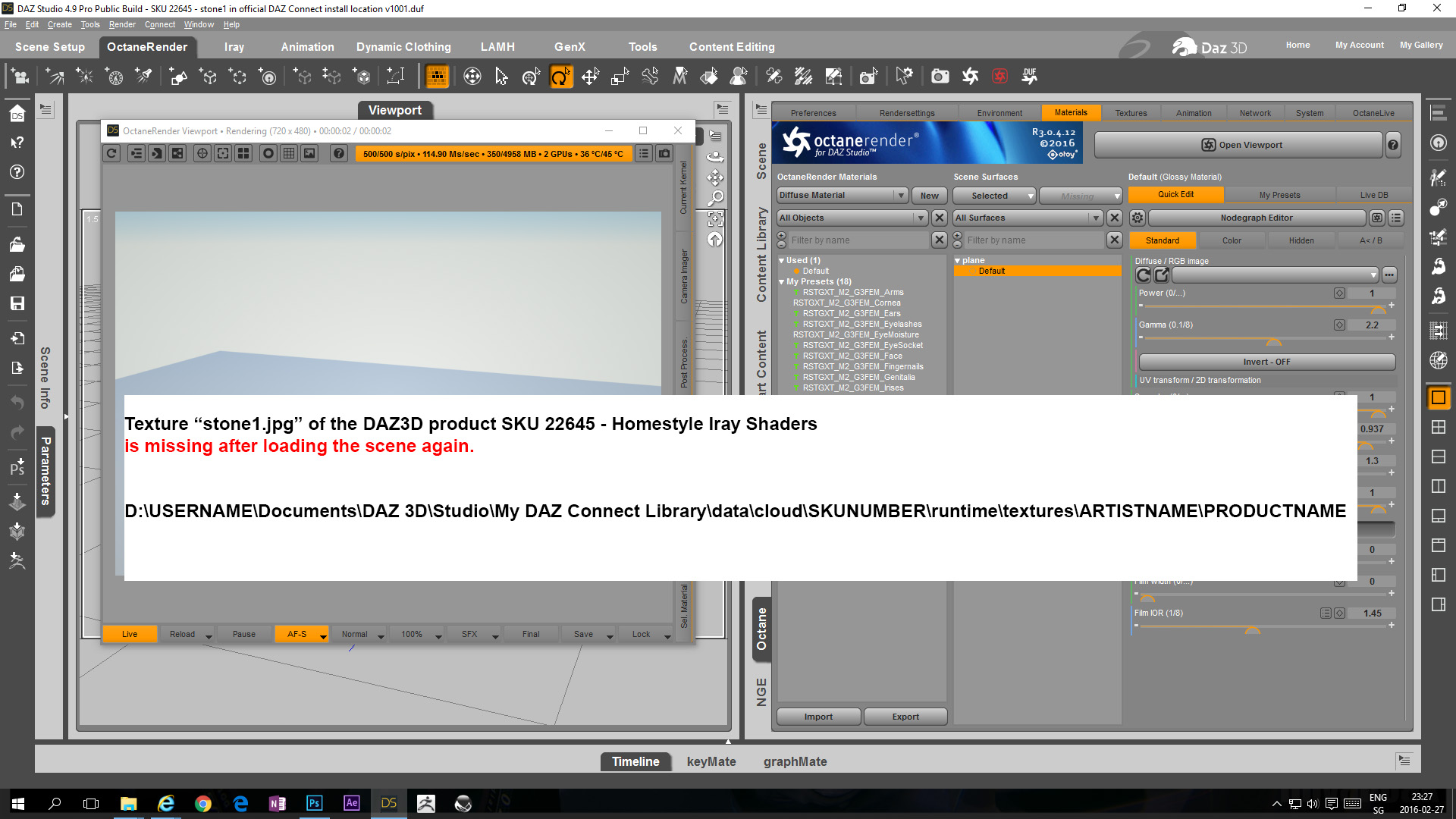Open the Diffuse Material type dropdown
Screen dimensions: 1456x819
[x=842, y=196]
